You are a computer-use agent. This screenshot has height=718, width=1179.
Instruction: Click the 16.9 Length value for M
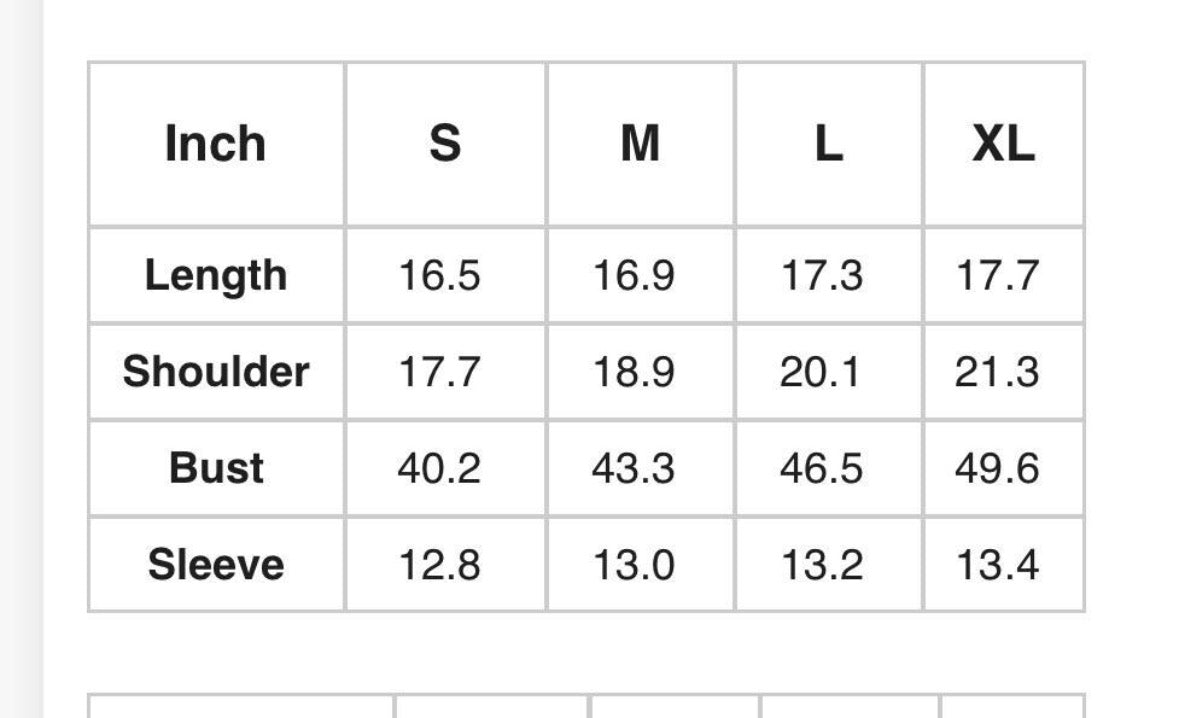tap(634, 275)
